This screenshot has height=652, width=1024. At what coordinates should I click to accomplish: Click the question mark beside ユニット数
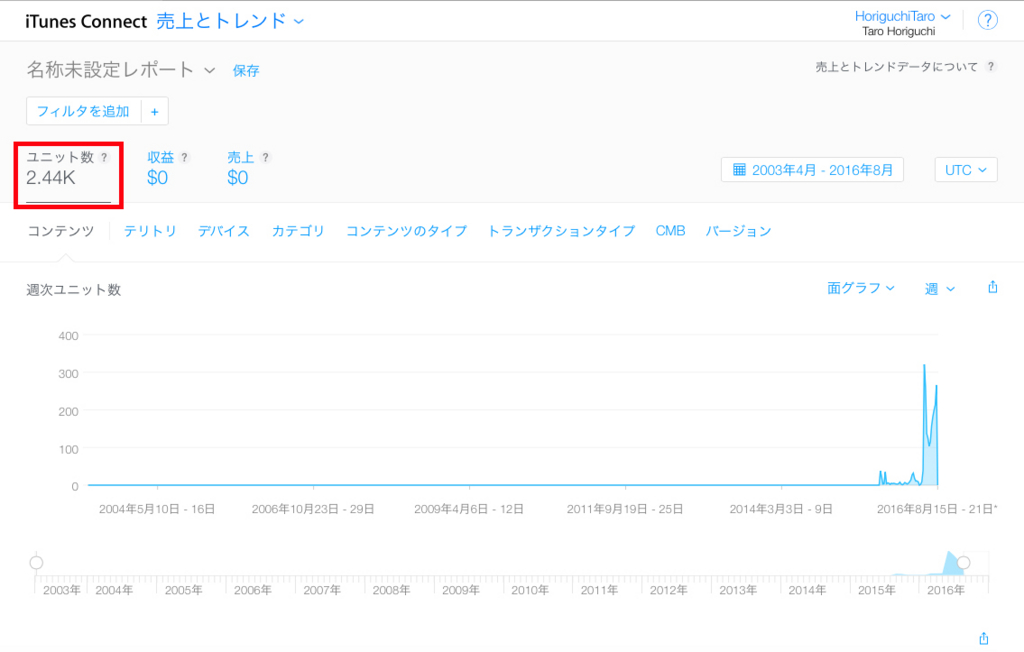coord(104,157)
